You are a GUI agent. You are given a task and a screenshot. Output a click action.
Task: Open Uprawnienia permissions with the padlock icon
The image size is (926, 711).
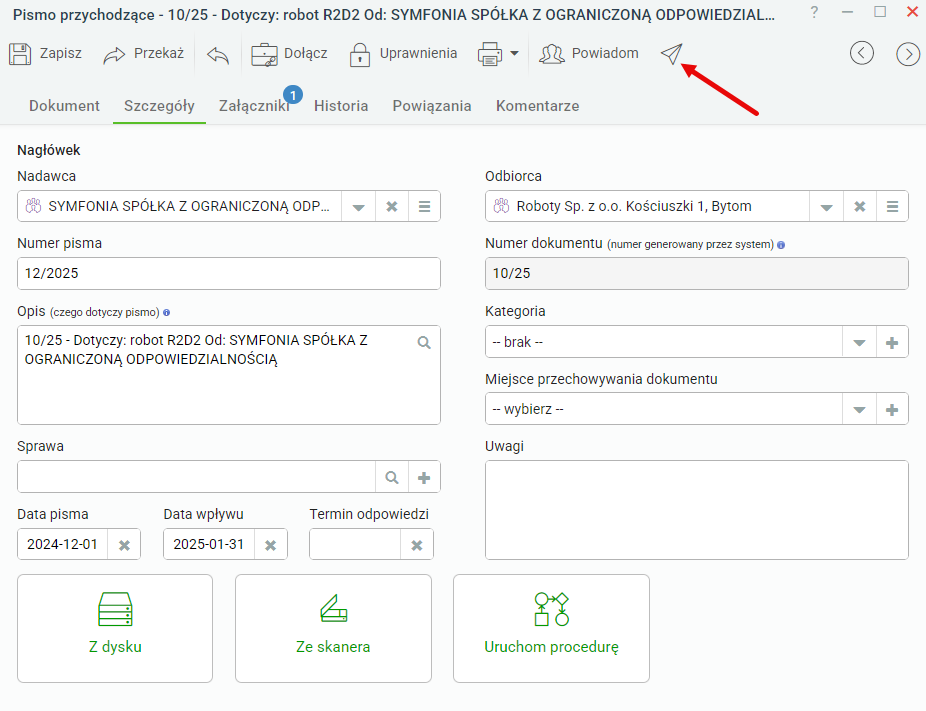[x=403, y=54]
